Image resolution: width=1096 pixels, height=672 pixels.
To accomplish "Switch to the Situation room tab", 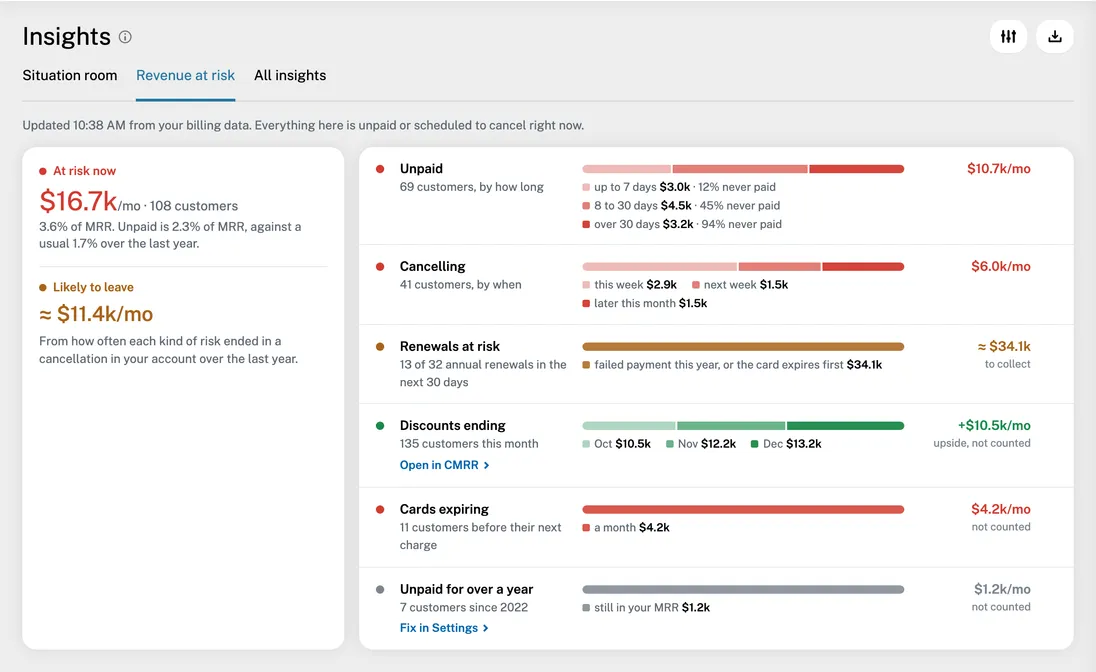I will coord(70,76).
